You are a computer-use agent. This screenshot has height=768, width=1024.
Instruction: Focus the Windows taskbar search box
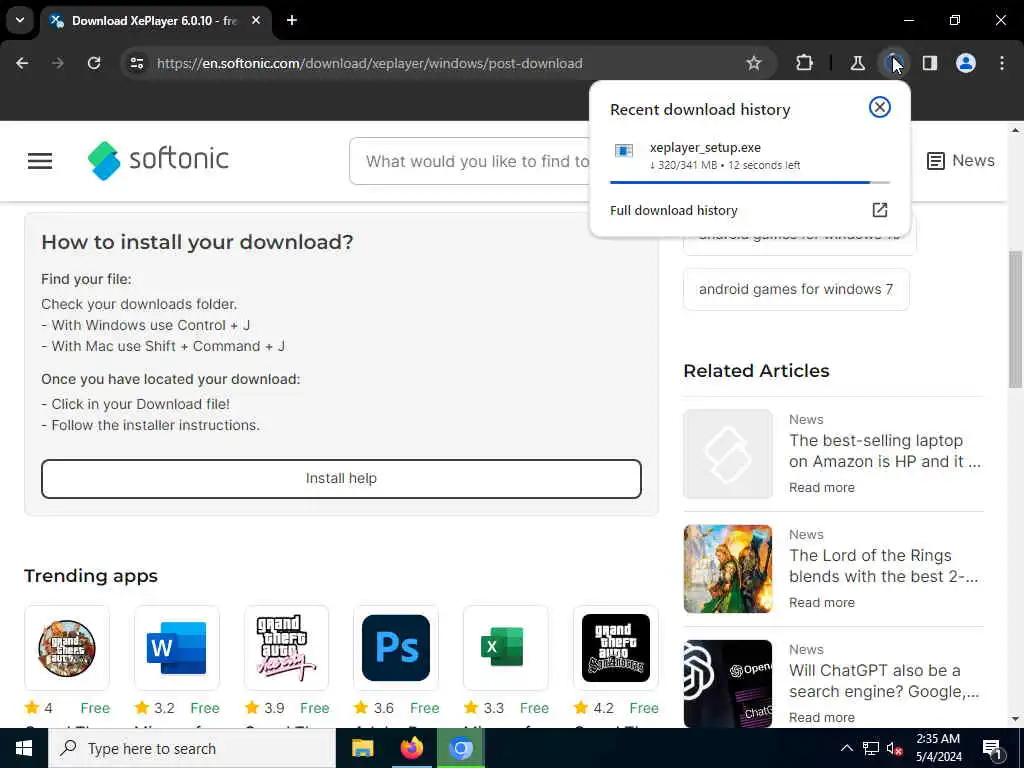[191, 748]
